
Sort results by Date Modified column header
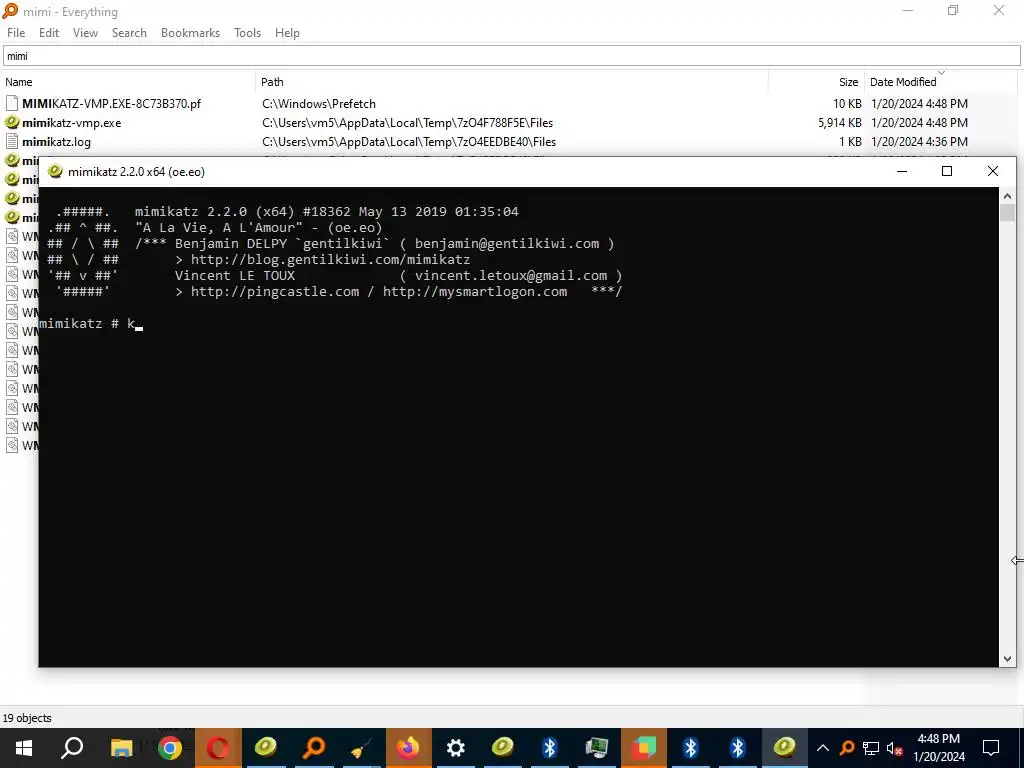[903, 82]
